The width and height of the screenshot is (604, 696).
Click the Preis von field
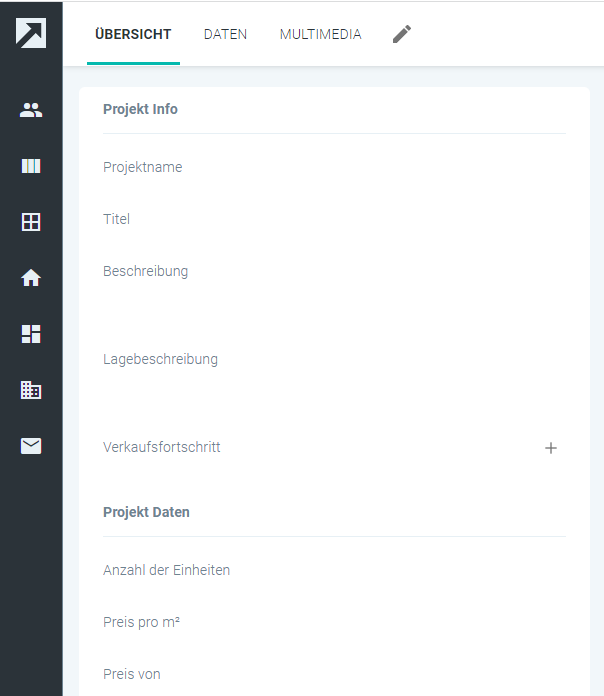pos(334,674)
